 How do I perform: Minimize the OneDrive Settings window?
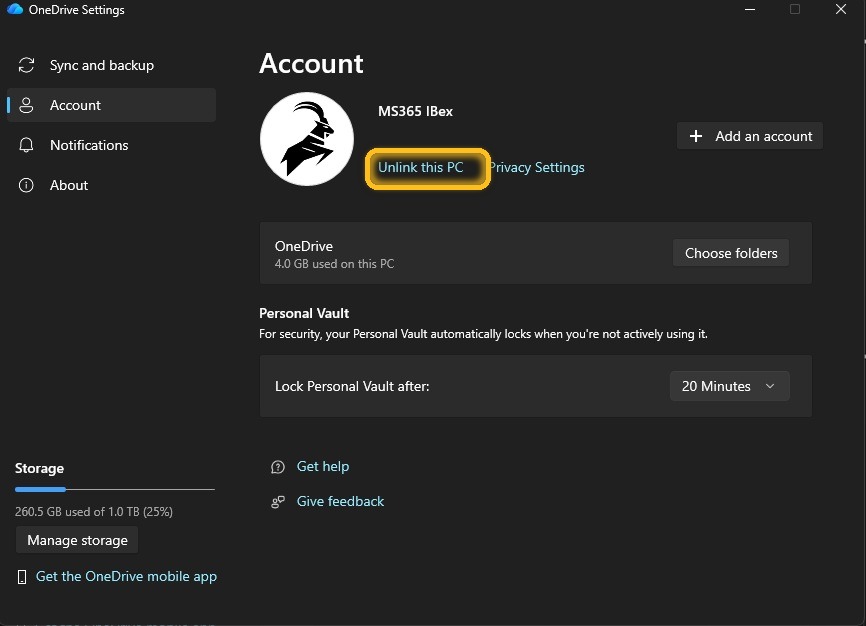pyautogui.click(x=749, y=9)
